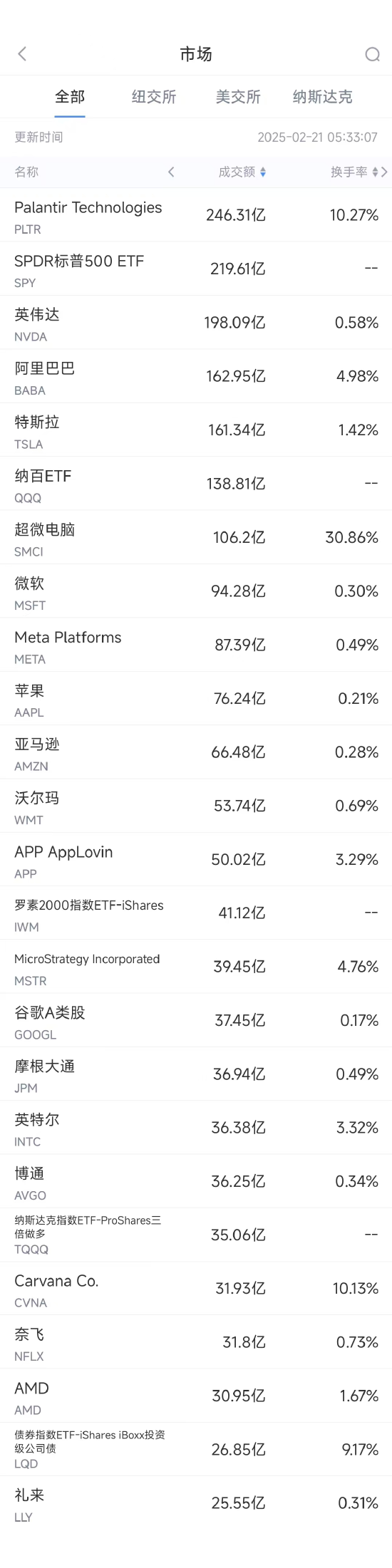The height and width of the screenshot is (1568, 392).
Task: Click left chevron beside 名称 header
Action: point(171,172)
